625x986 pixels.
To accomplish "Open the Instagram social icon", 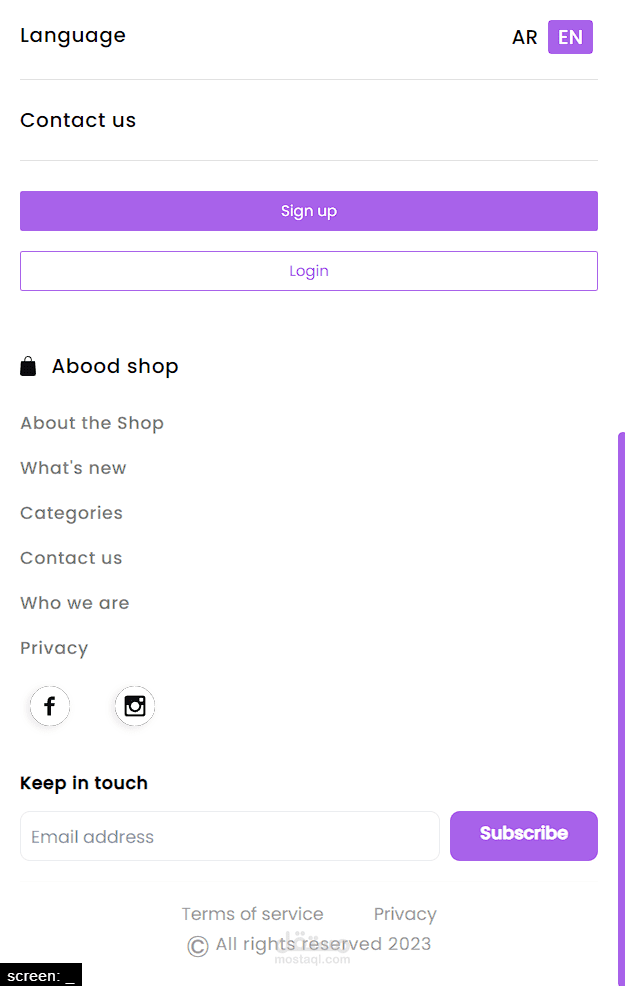I will (x=135, y=706).
